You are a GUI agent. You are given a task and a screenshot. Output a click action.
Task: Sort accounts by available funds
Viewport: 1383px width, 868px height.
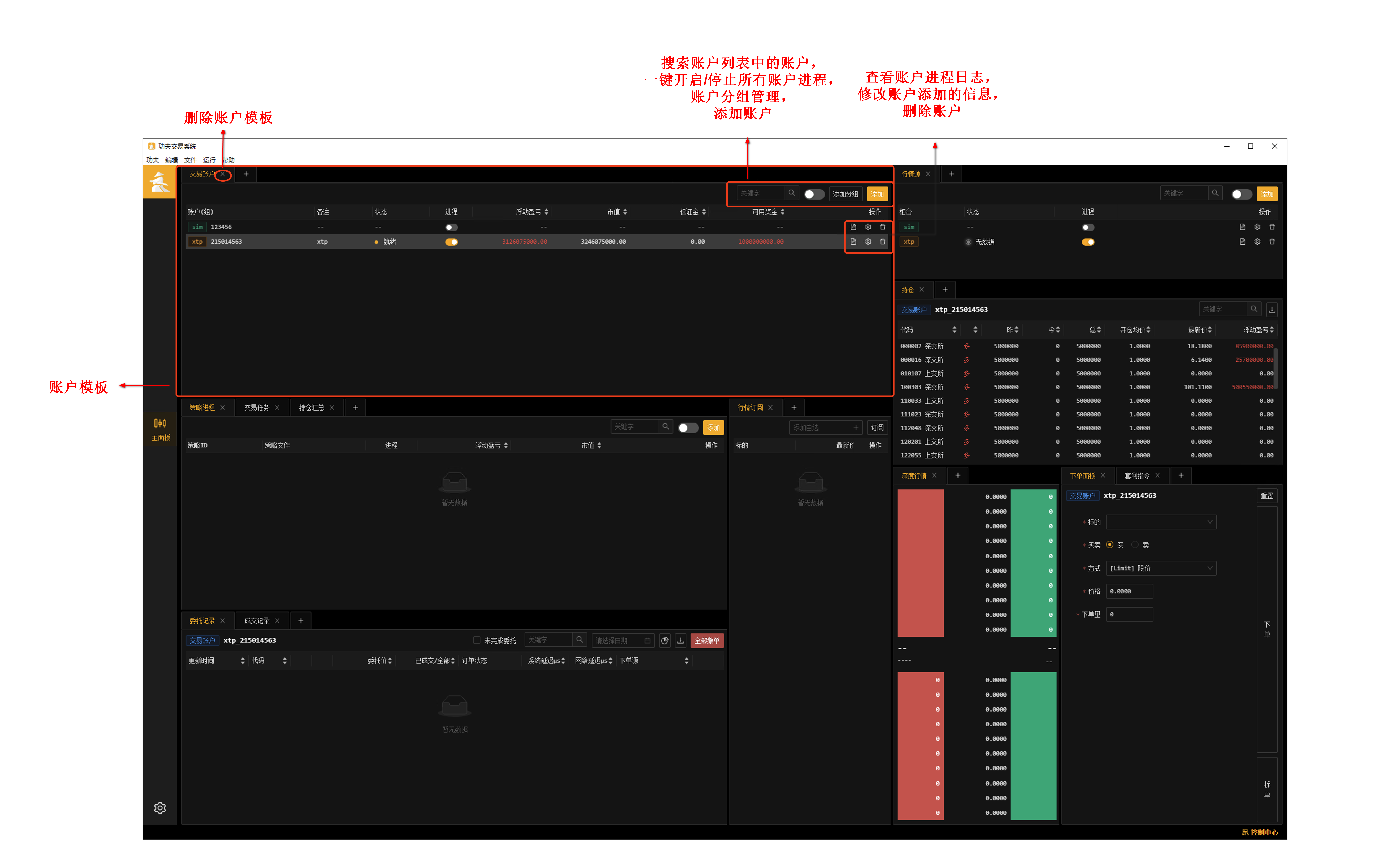click(x=782, y=212)
